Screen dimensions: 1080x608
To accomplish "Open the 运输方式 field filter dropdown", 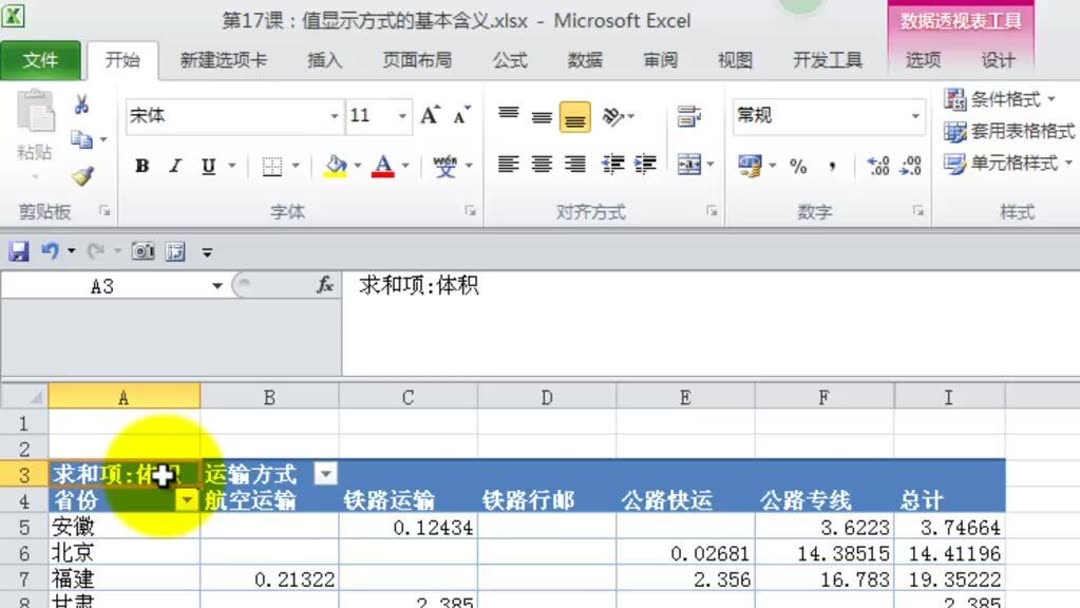I will [326, 473].
